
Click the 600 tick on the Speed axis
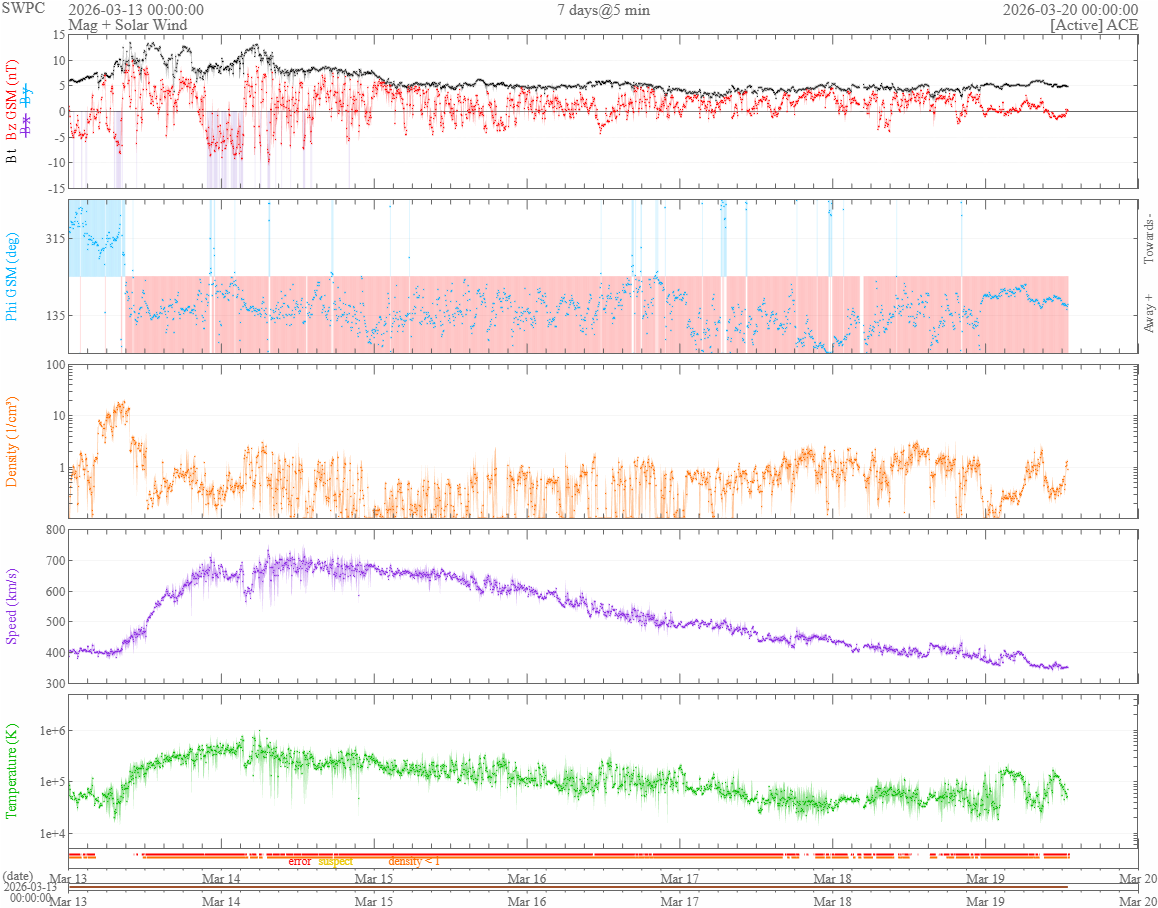coord(55,592)
